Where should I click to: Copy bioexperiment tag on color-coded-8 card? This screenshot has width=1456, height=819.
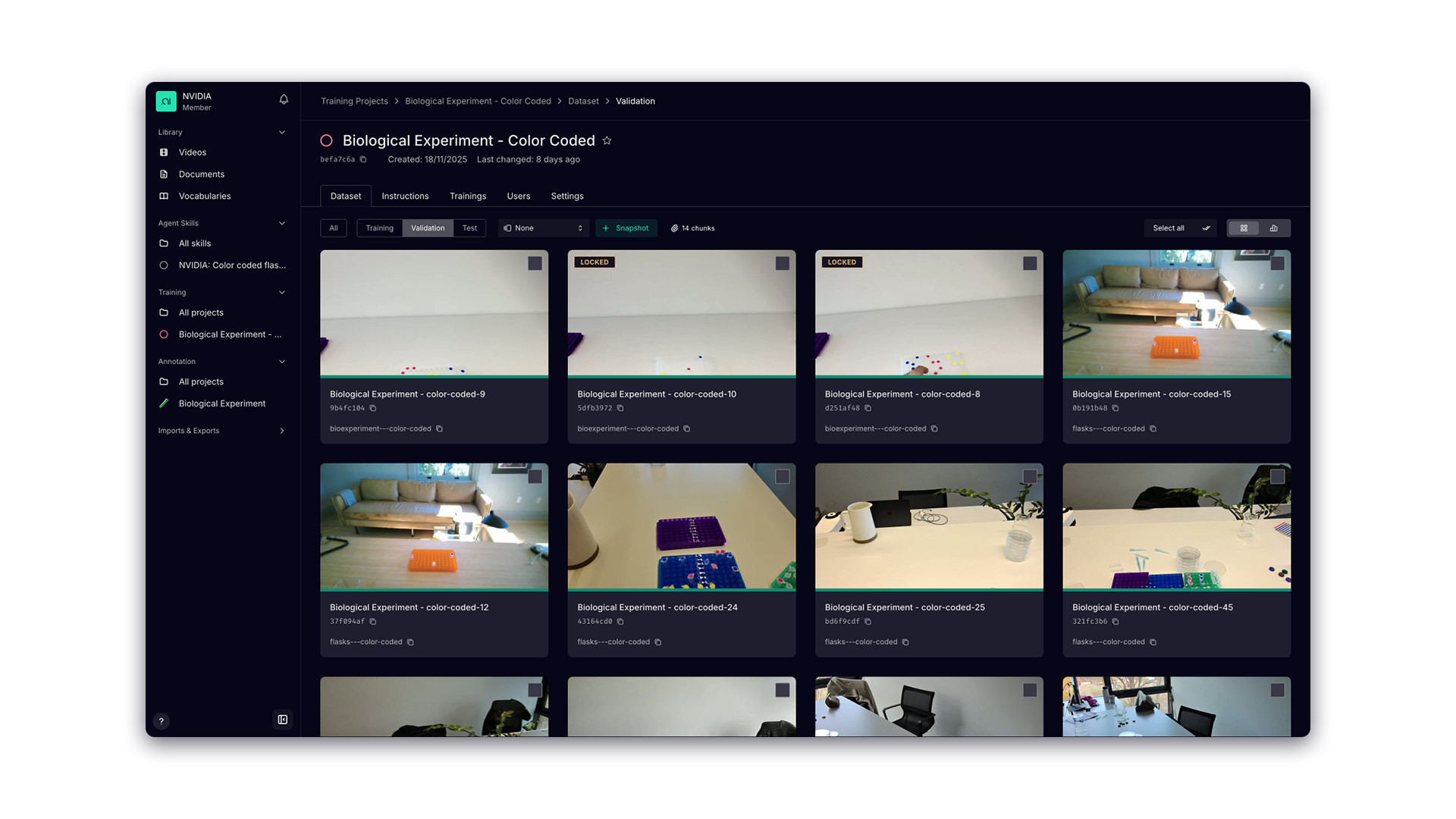[x=934, y=428]
